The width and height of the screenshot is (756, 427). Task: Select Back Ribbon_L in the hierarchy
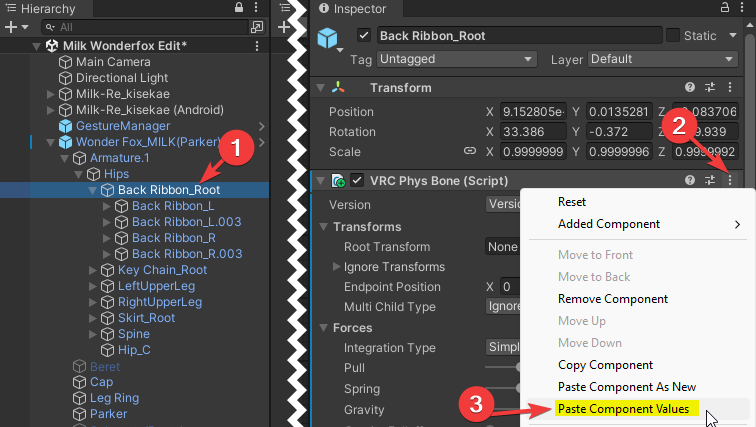(173, 206)
